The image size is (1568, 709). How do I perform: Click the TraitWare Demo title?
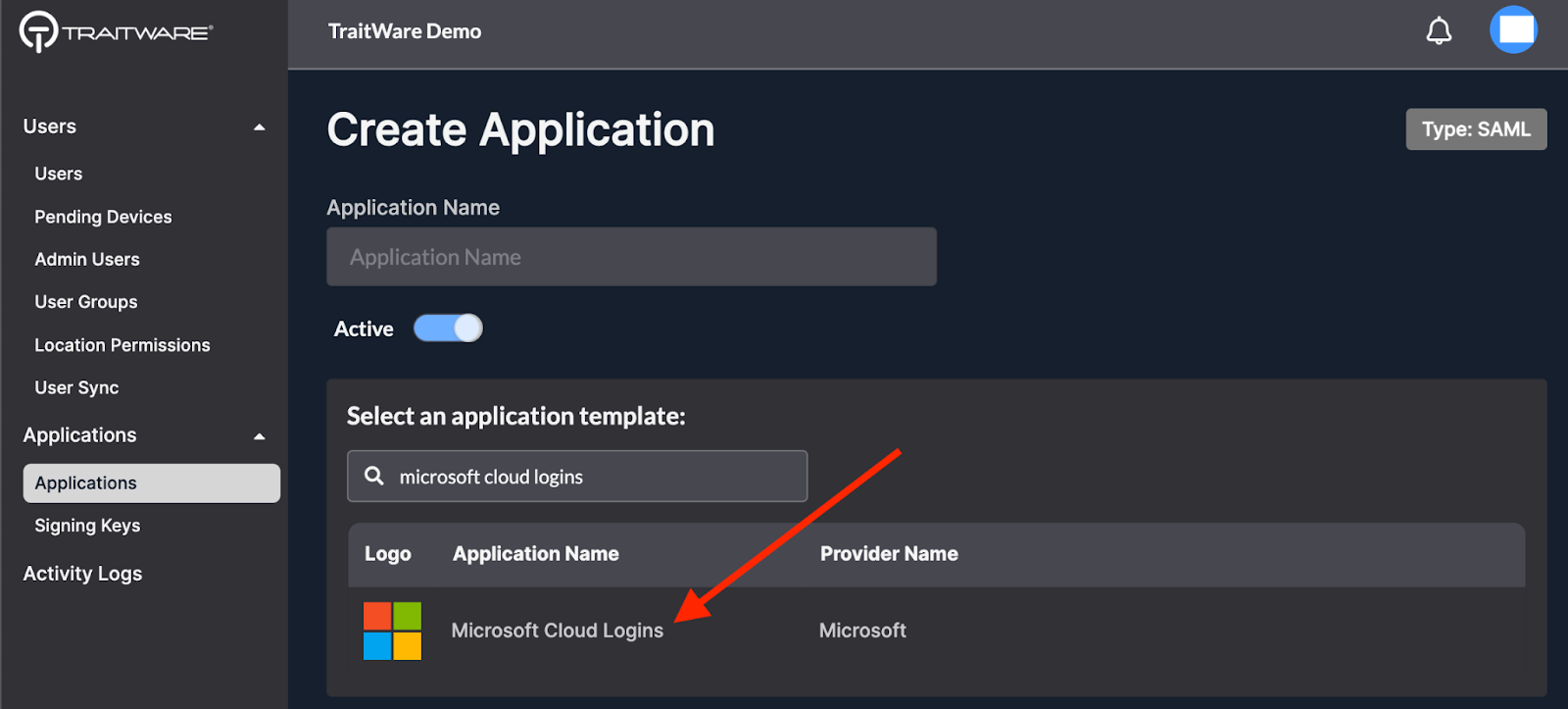pos(405,31)
